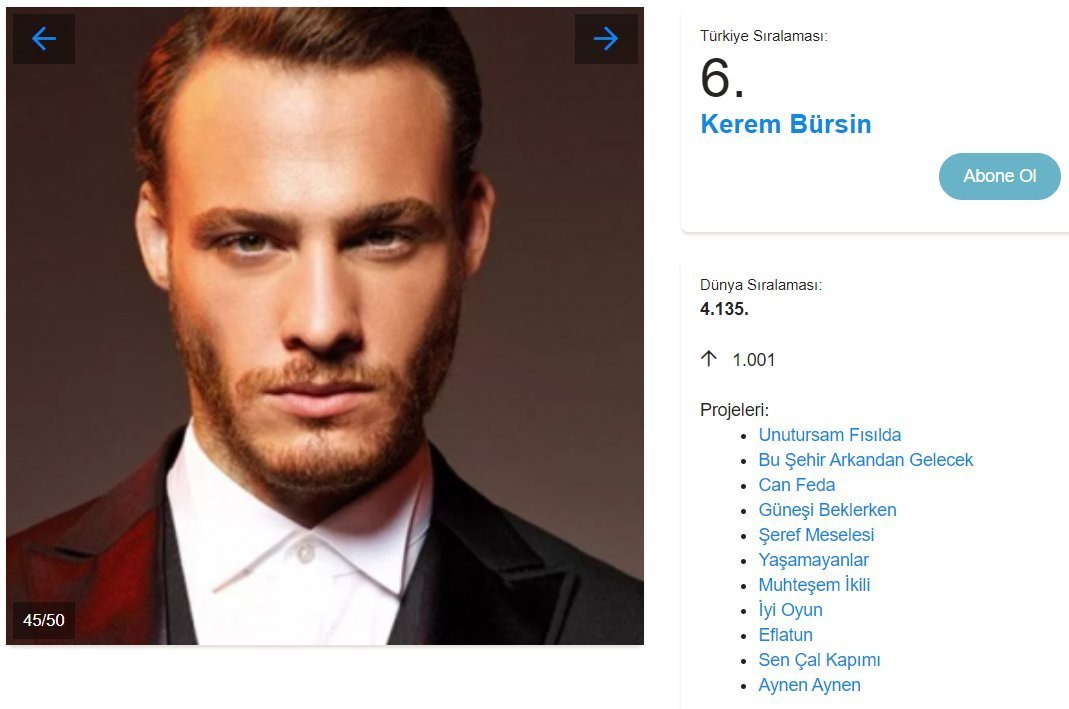Select the Can Feda project
The image size is (1069, 709).
796,485
